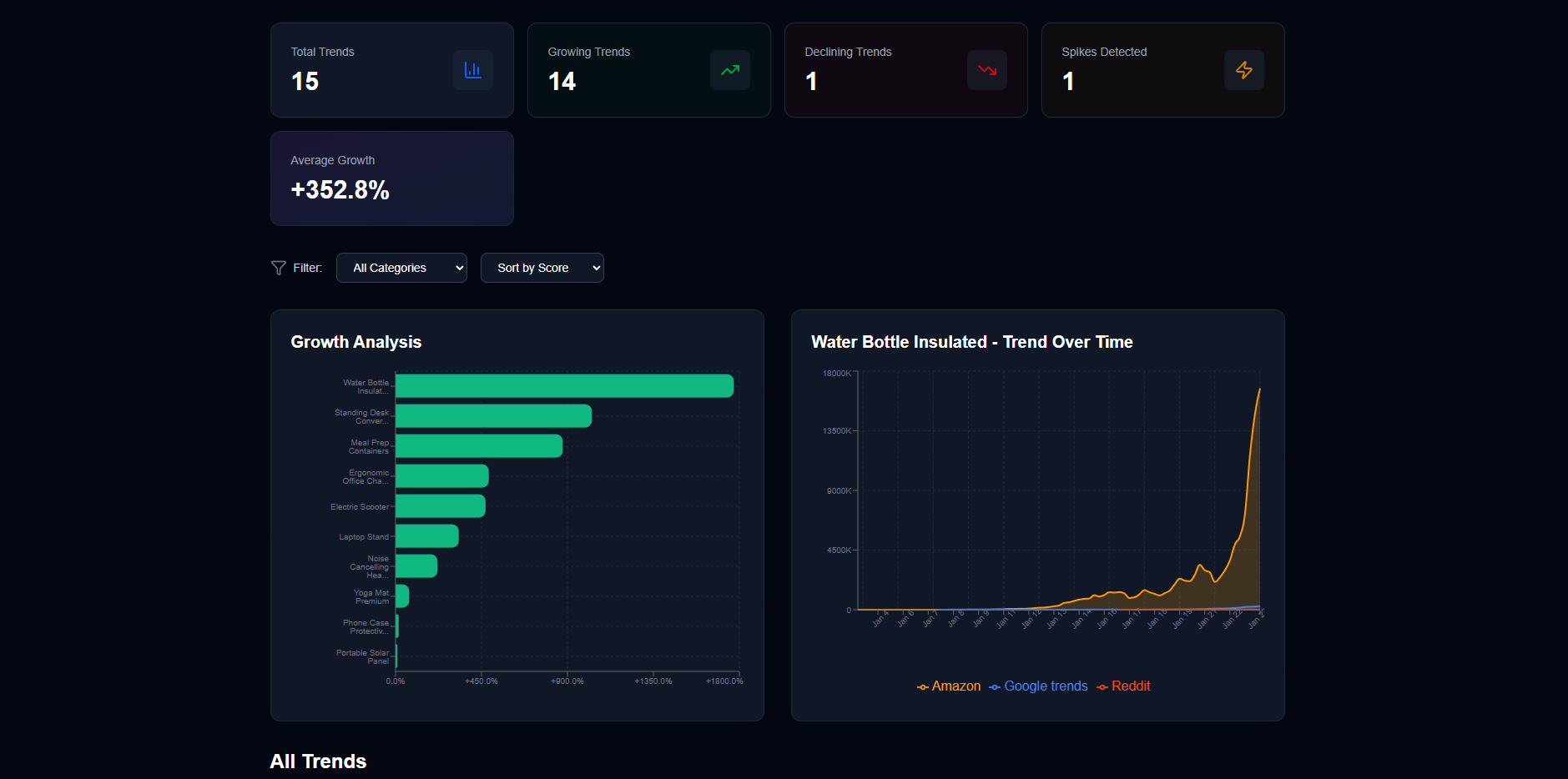1568x779 pixels.
Task: Select the Noise Cancelling Headphones bar
Action: (x=416, y=566)
